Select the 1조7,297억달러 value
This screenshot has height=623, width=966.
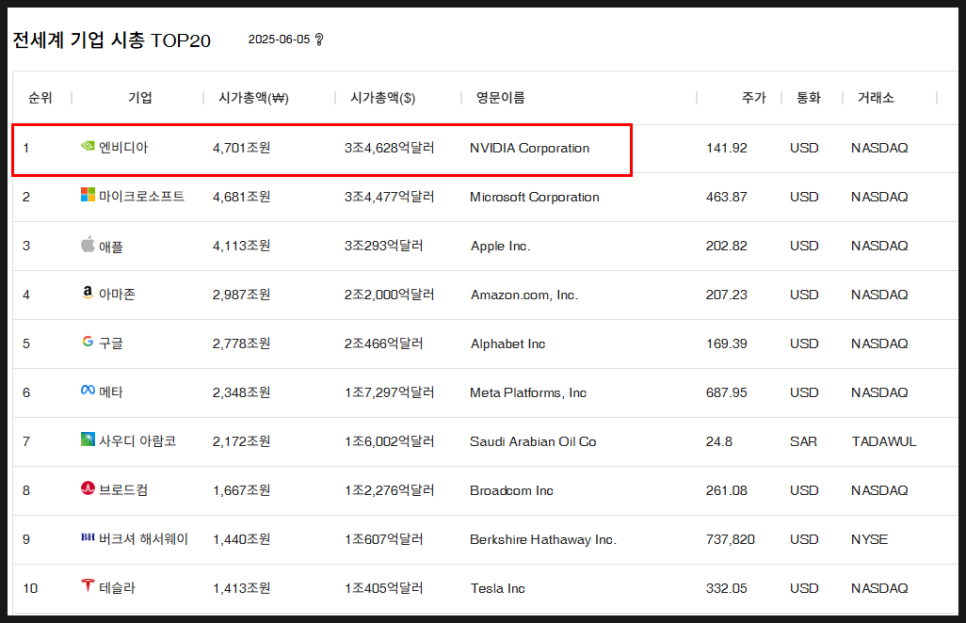point(389,392)
